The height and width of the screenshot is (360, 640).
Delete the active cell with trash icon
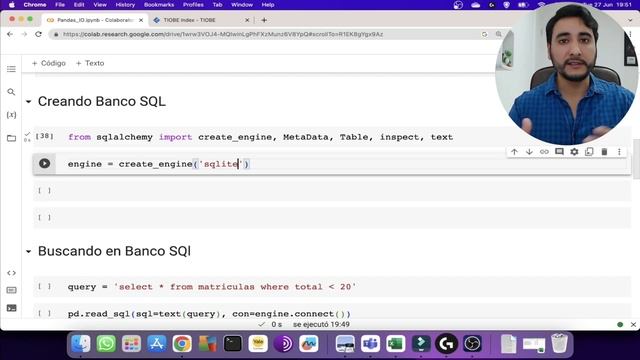604,152
